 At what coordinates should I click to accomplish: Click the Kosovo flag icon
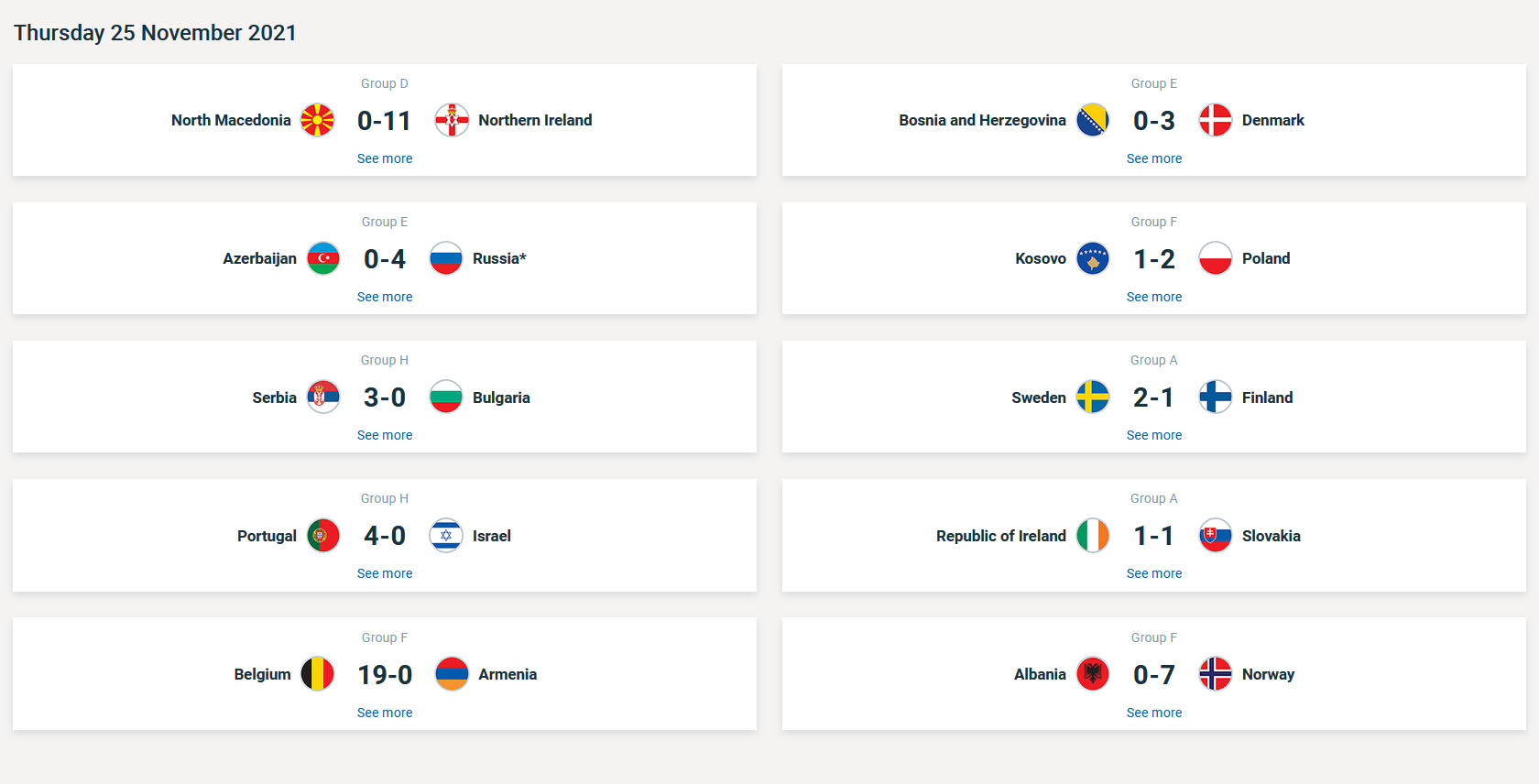[x=1093, y=258]
